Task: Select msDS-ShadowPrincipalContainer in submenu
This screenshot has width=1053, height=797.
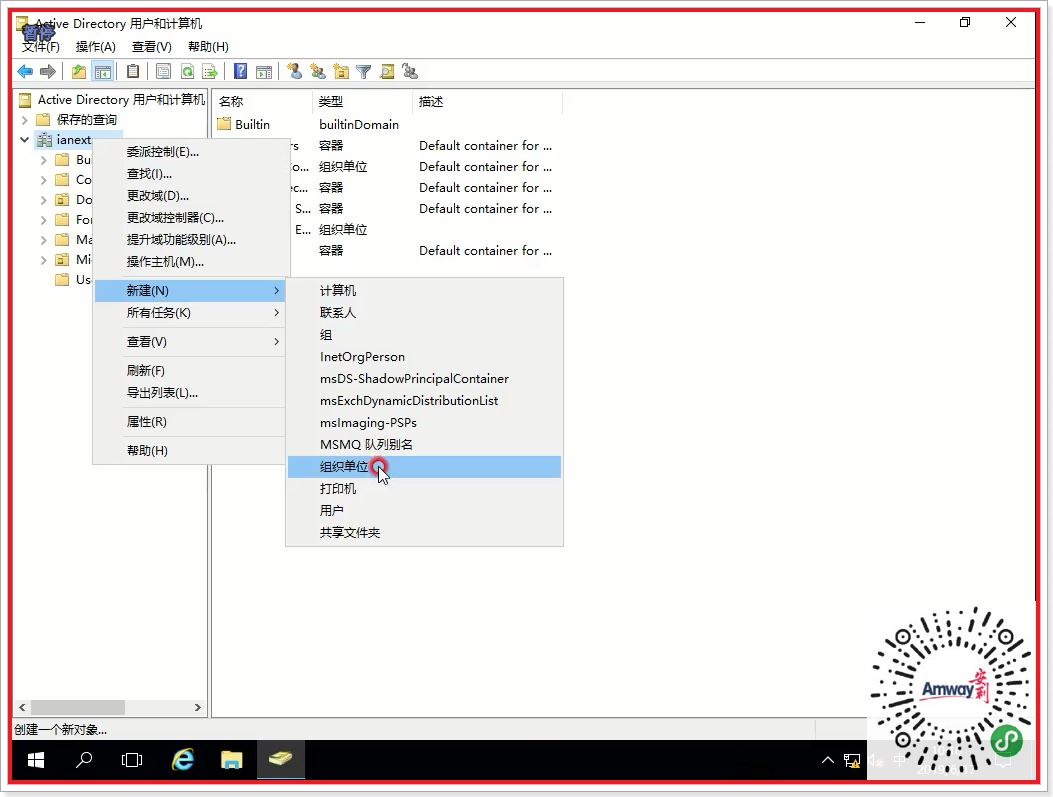Action: pyautogui.click(x=424, y=379)
